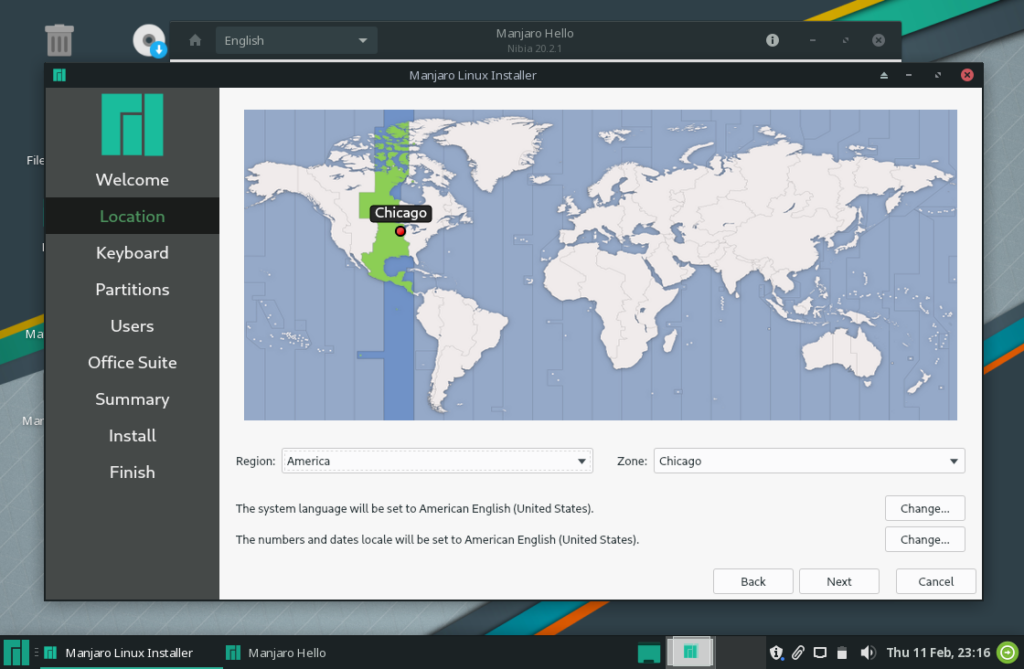Screen dimensions: 1024x669
Task: Launch the install disc icon on desktop
Action: coord(150,41)
